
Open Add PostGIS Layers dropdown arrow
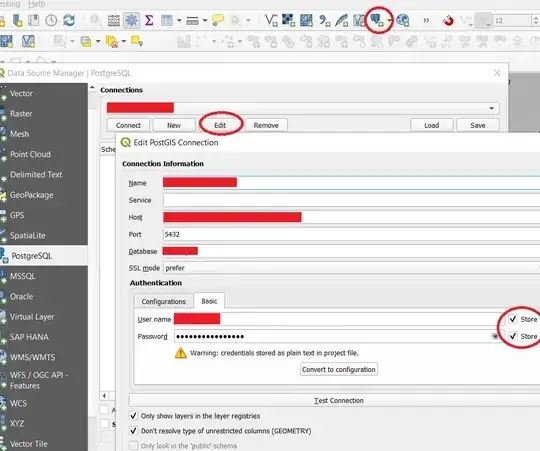point(389,20)
